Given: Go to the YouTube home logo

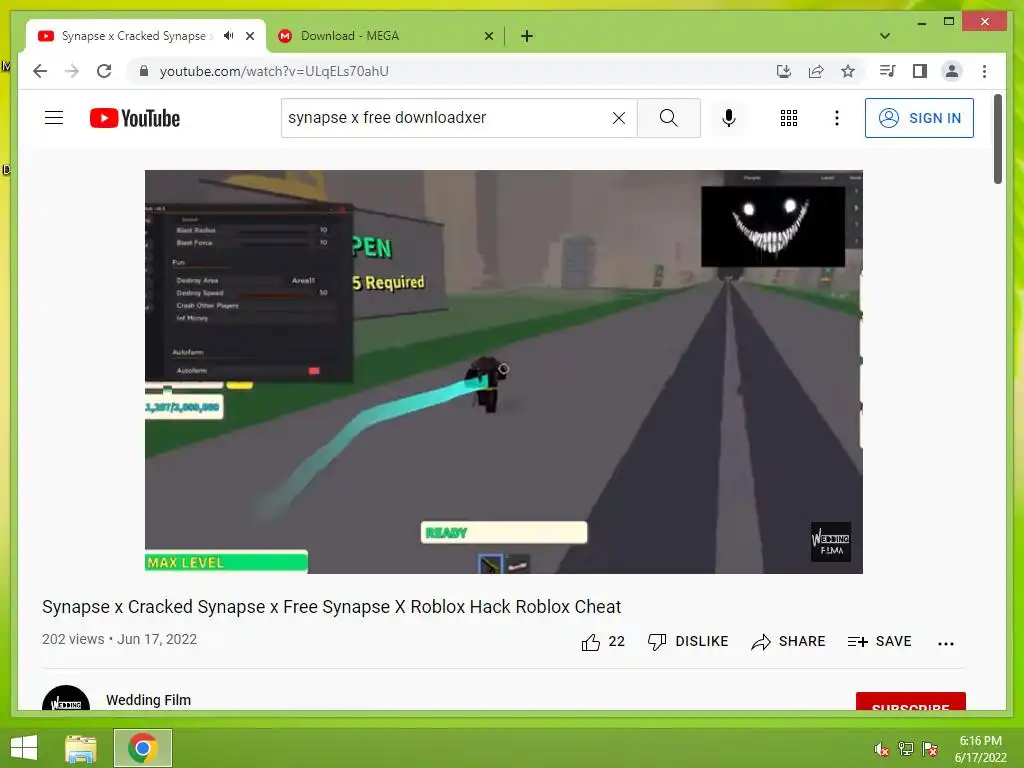Looking at the screenshot, I should (135, 118).
